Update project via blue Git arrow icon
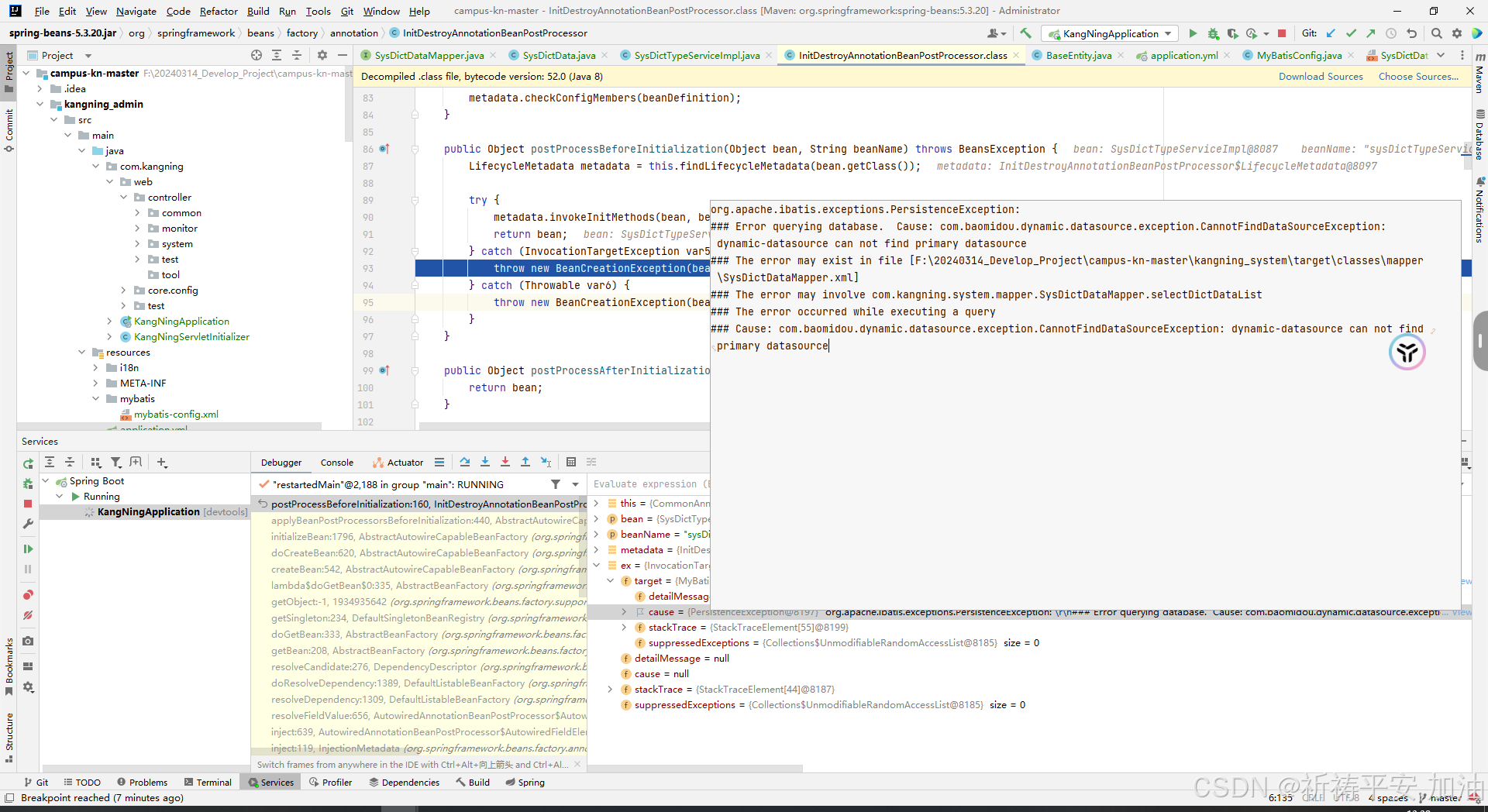The width and height of the screenshot is (1488, 812). 1331,33
